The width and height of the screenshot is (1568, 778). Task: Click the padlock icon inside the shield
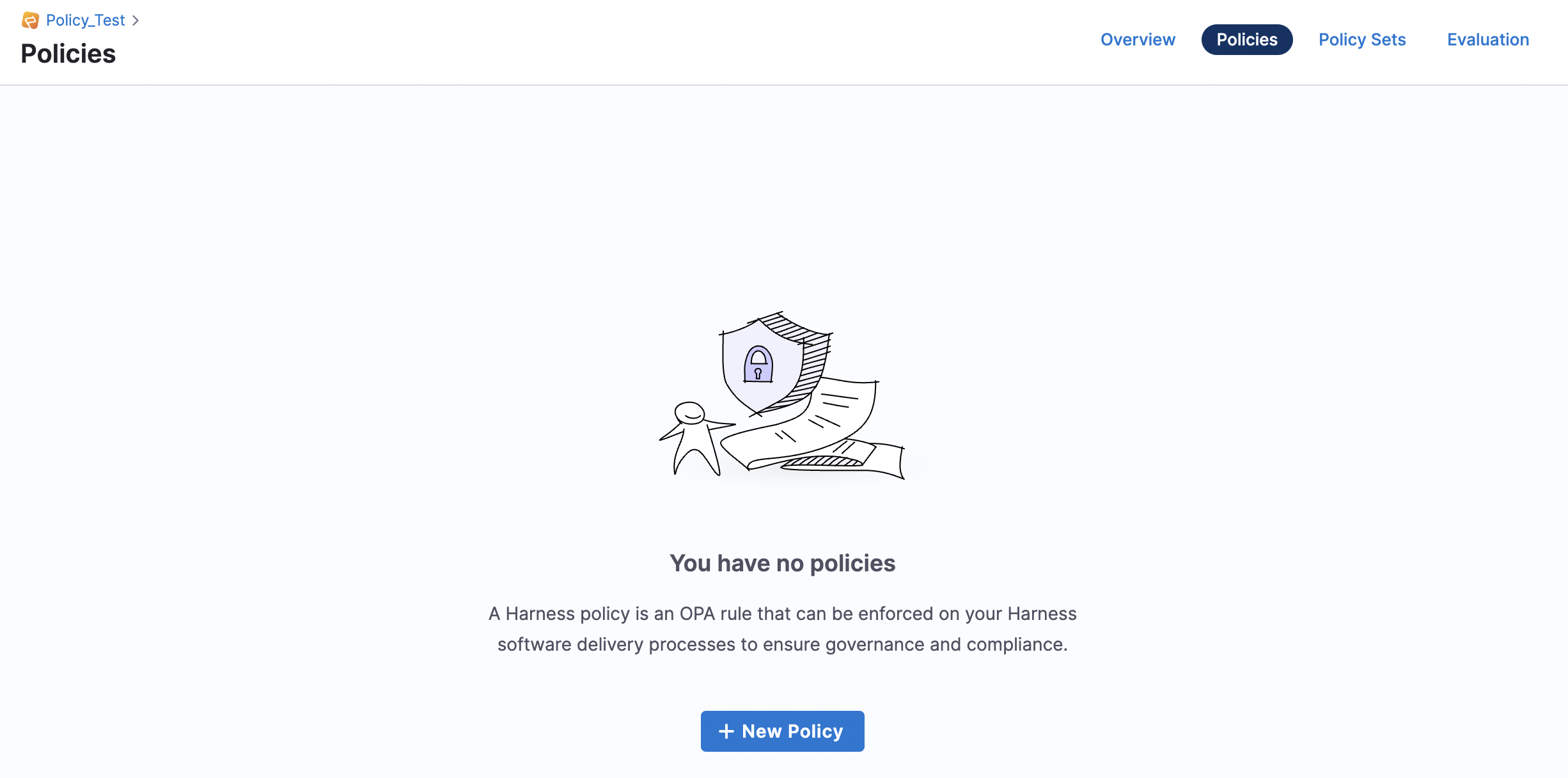758,365
